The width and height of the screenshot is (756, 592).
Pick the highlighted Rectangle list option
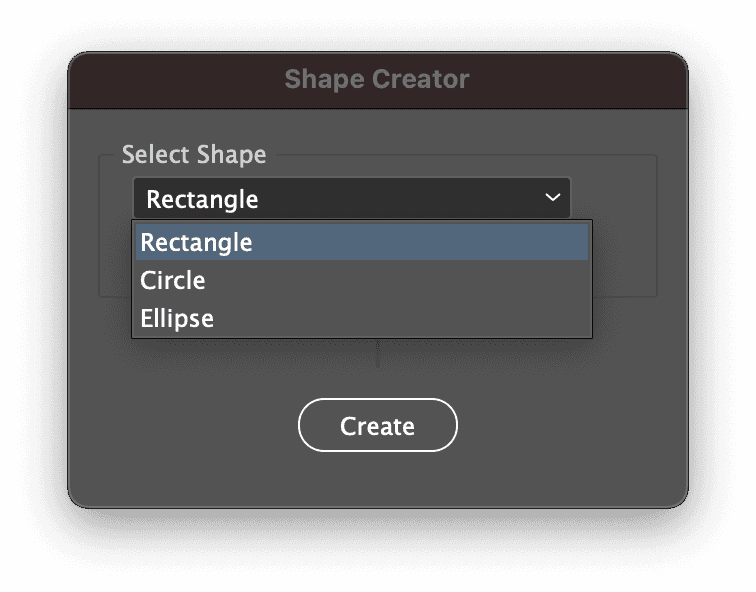coord(362,242)
